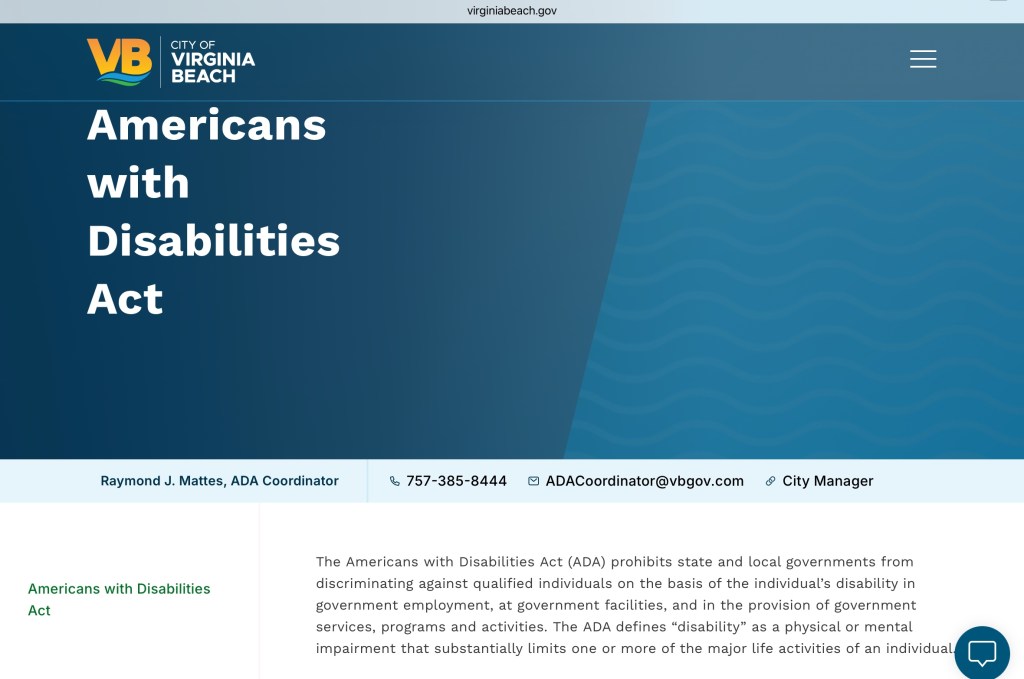Screen dimensions: 1024x679
Task: Click the VB wave logo
Action: (119, 61)
